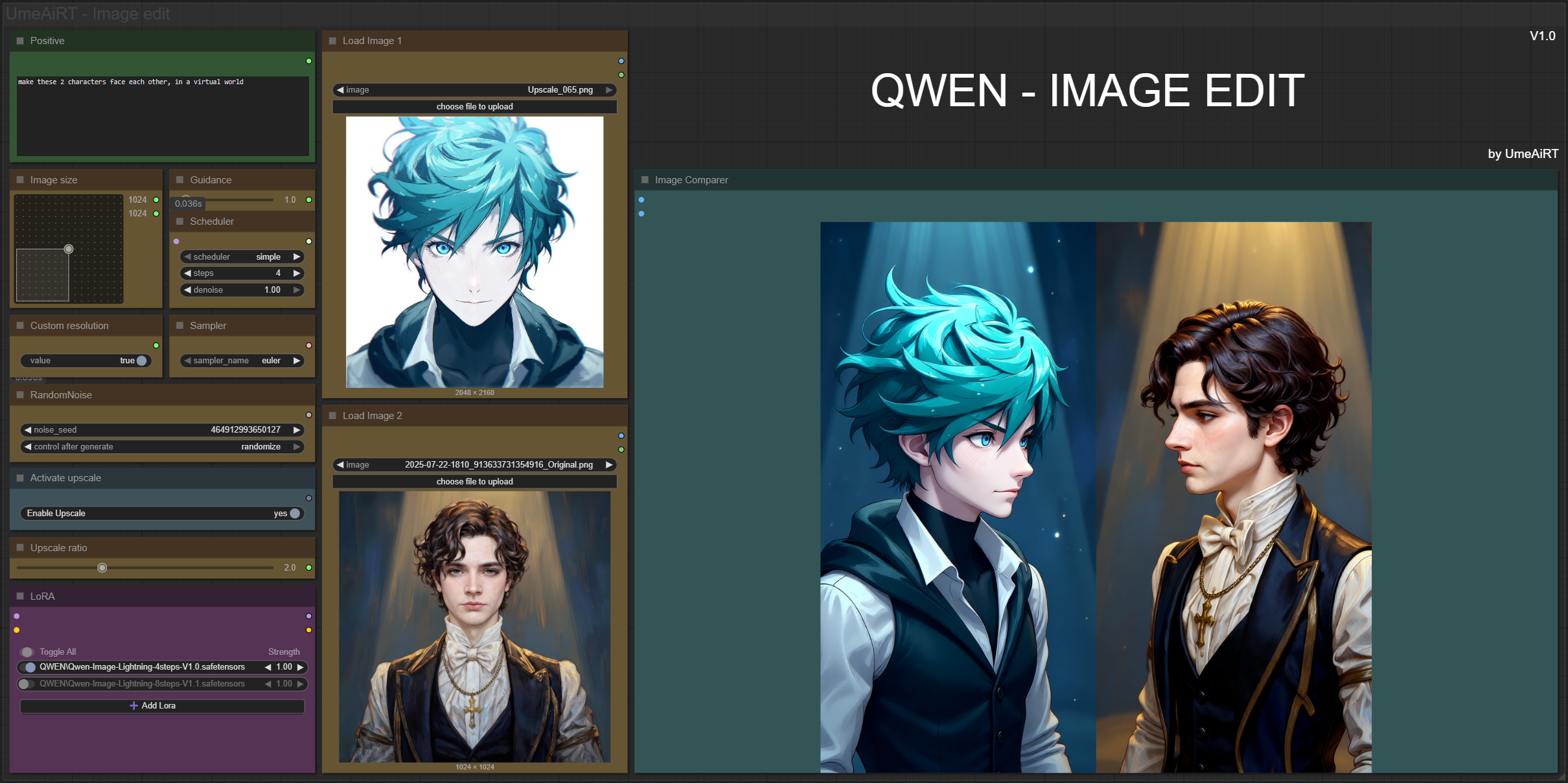Click choose file to upload in Load Image 1
This screenshot has height=783, width=1568.
(474, 107)
